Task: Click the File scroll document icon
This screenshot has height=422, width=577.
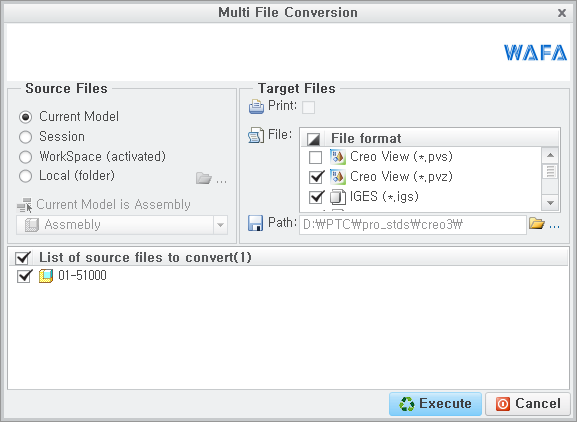Action: [x=256, y=135]
